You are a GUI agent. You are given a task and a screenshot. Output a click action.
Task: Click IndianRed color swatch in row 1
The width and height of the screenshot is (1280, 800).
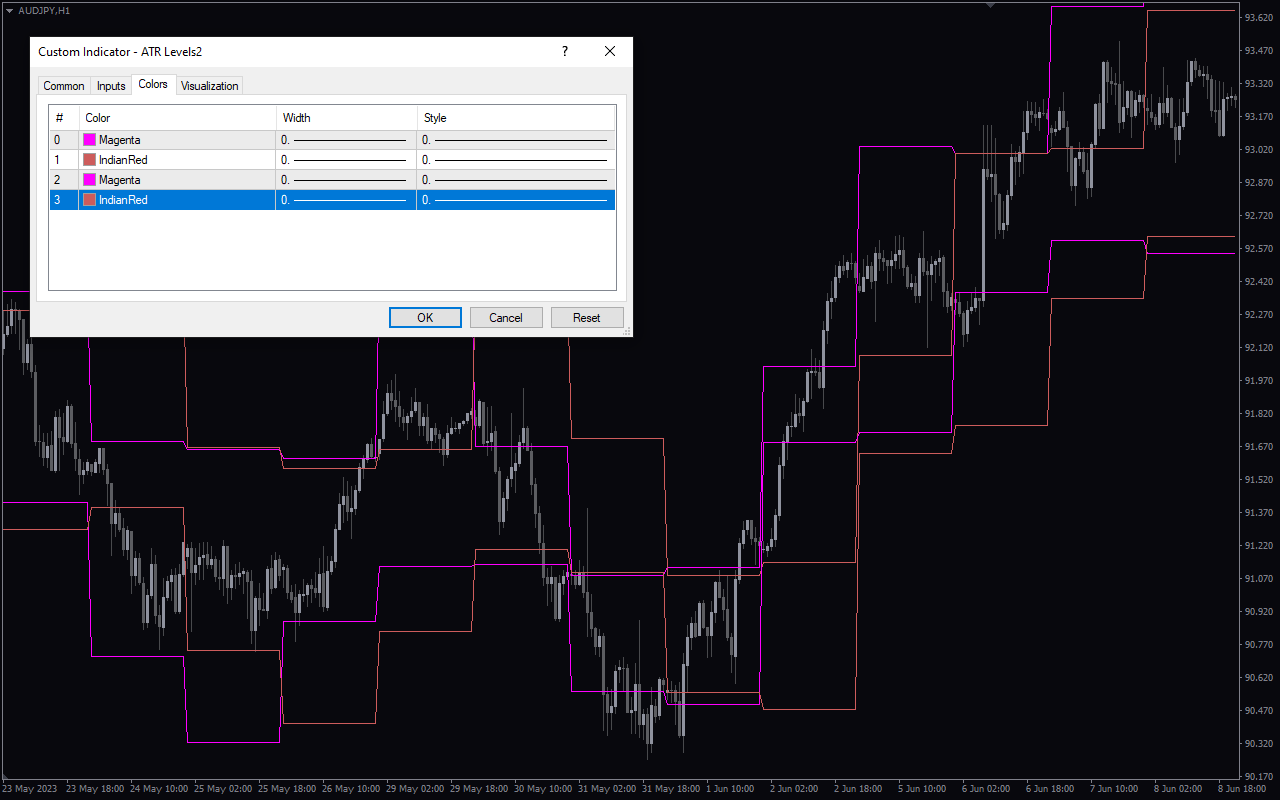pyautogui.click(x=89, y=160)
